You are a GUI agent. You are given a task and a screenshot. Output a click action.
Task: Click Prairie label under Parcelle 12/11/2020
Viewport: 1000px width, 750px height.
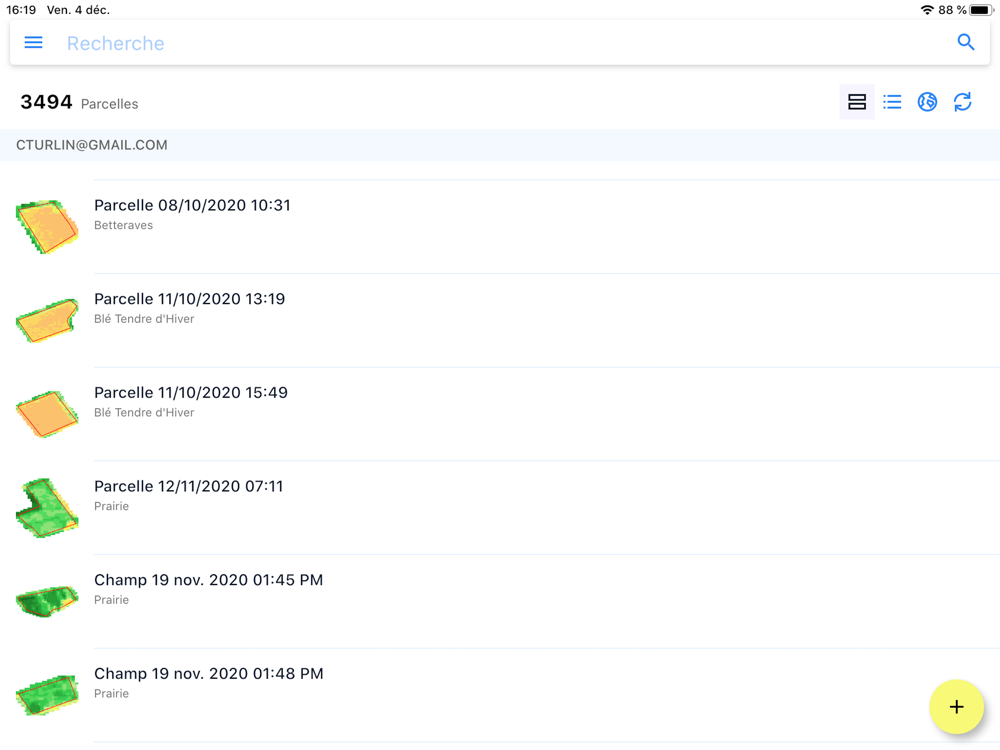click(x=111, y=506)
